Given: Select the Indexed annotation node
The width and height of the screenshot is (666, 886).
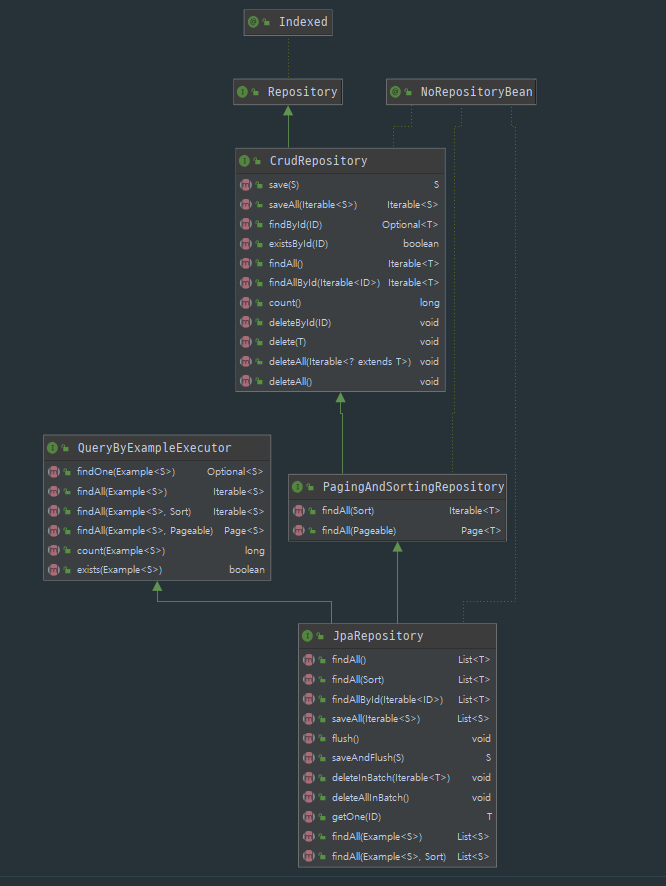Looking at the screenshot, I should (288, 23).
